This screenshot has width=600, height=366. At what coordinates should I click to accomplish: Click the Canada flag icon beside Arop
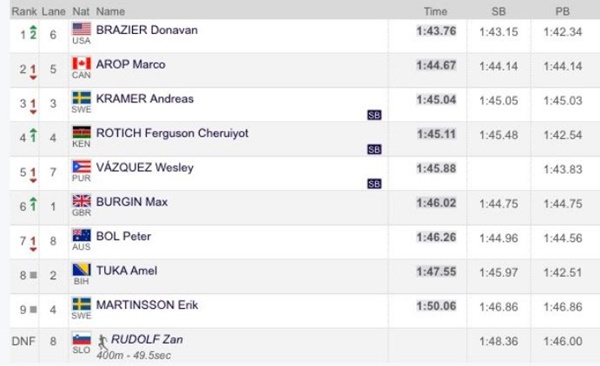point(82,63)
